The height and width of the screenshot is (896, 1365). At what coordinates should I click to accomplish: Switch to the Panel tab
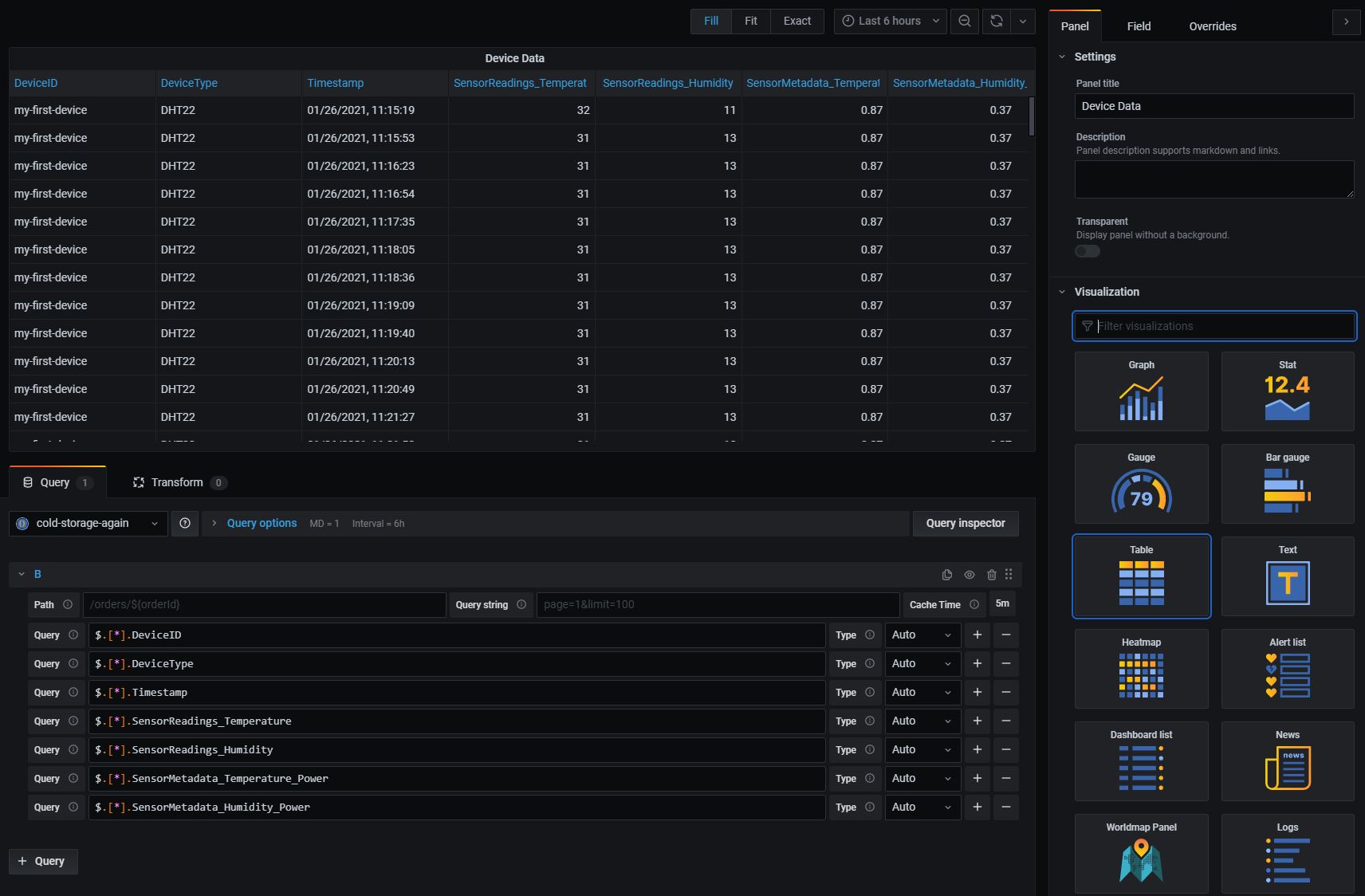coord(1075,26)
